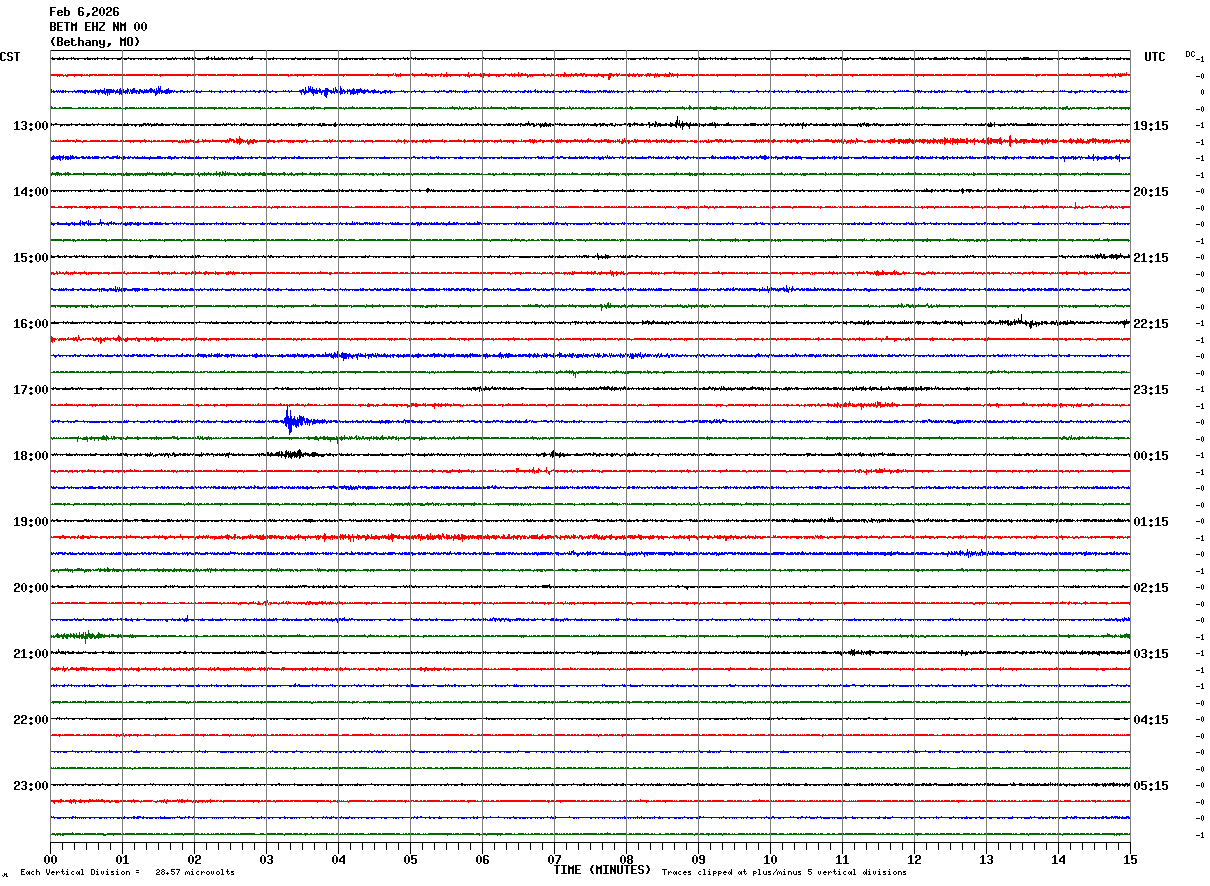This screenshot has height=886, width=1210.
Task: Select minute tick 02 on the time axis
Action: tap(194, 858)
